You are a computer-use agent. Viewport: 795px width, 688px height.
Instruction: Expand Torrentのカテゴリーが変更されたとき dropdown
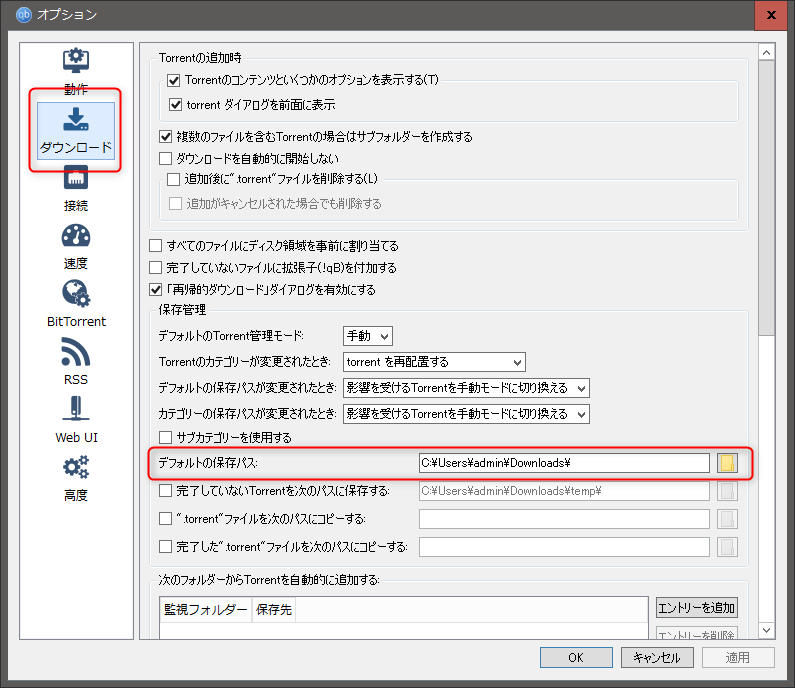click(434, 362)
